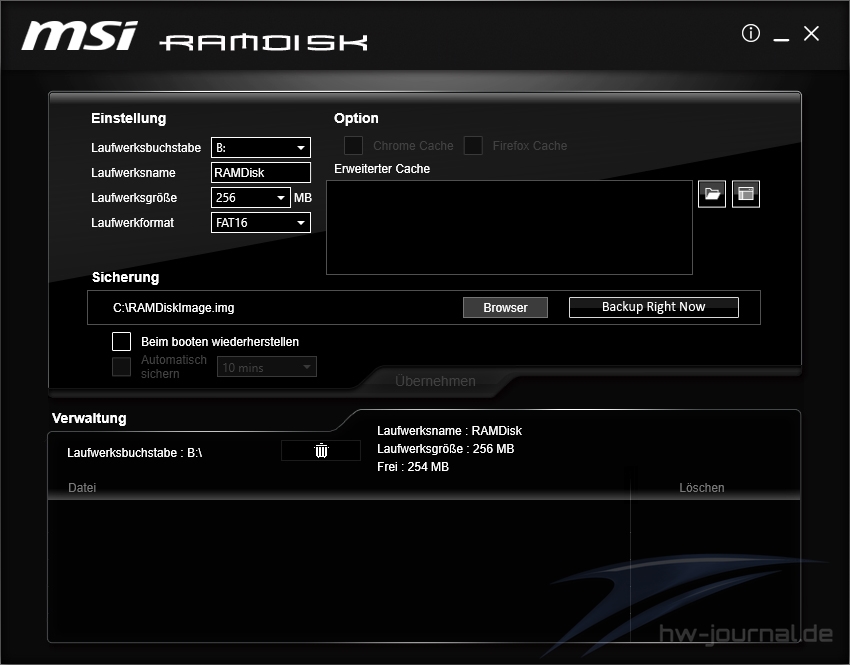Viewport: 850px width, 665px height.
Task: Open the Laufwerksbuchstabe dropdown showing B:
Action: 261,147
